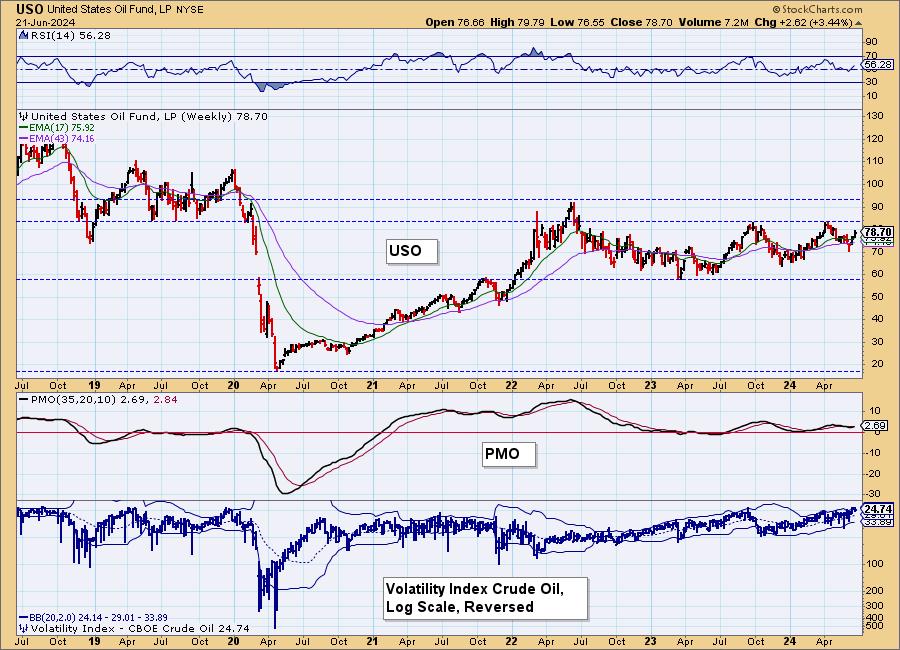Click the PMO(35,20,10) 2.69, 2.84 legend

104,399
